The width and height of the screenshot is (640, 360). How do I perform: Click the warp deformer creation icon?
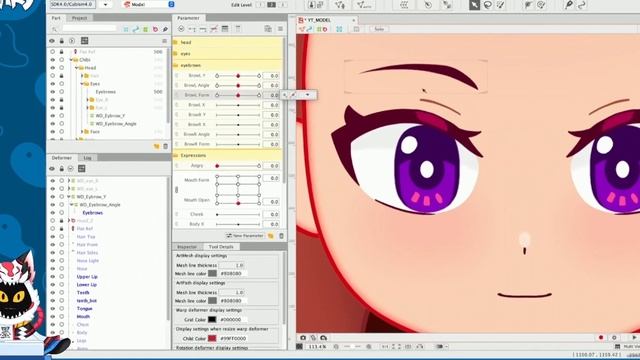[x=404, y=5]
